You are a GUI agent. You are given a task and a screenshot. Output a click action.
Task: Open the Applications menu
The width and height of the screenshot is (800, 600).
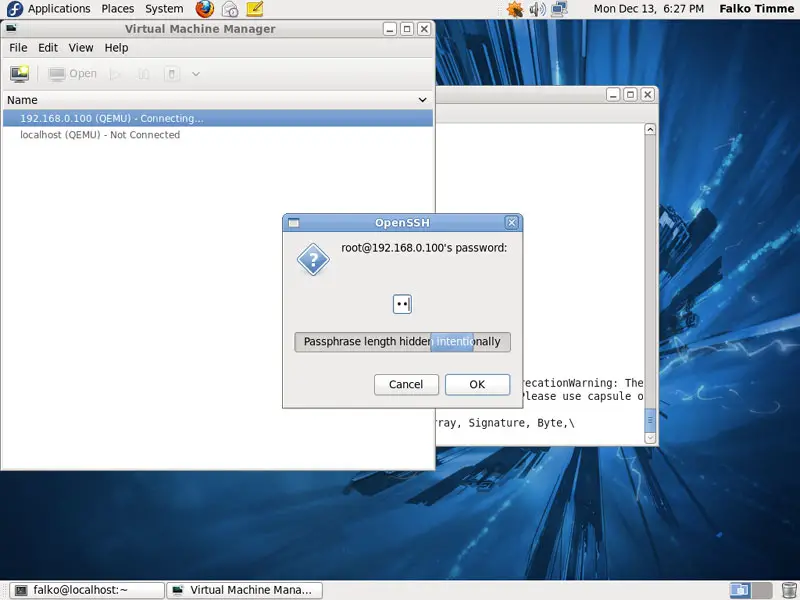59,9
